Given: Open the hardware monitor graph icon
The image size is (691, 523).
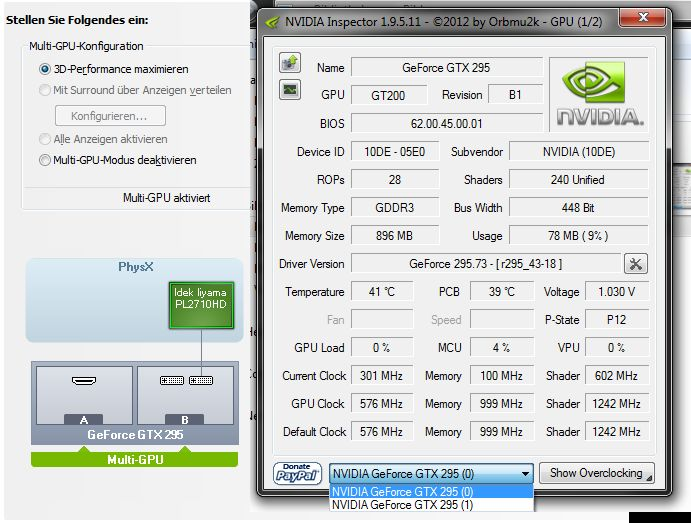Looking at the screenshot, I should (x=290, y=89).
